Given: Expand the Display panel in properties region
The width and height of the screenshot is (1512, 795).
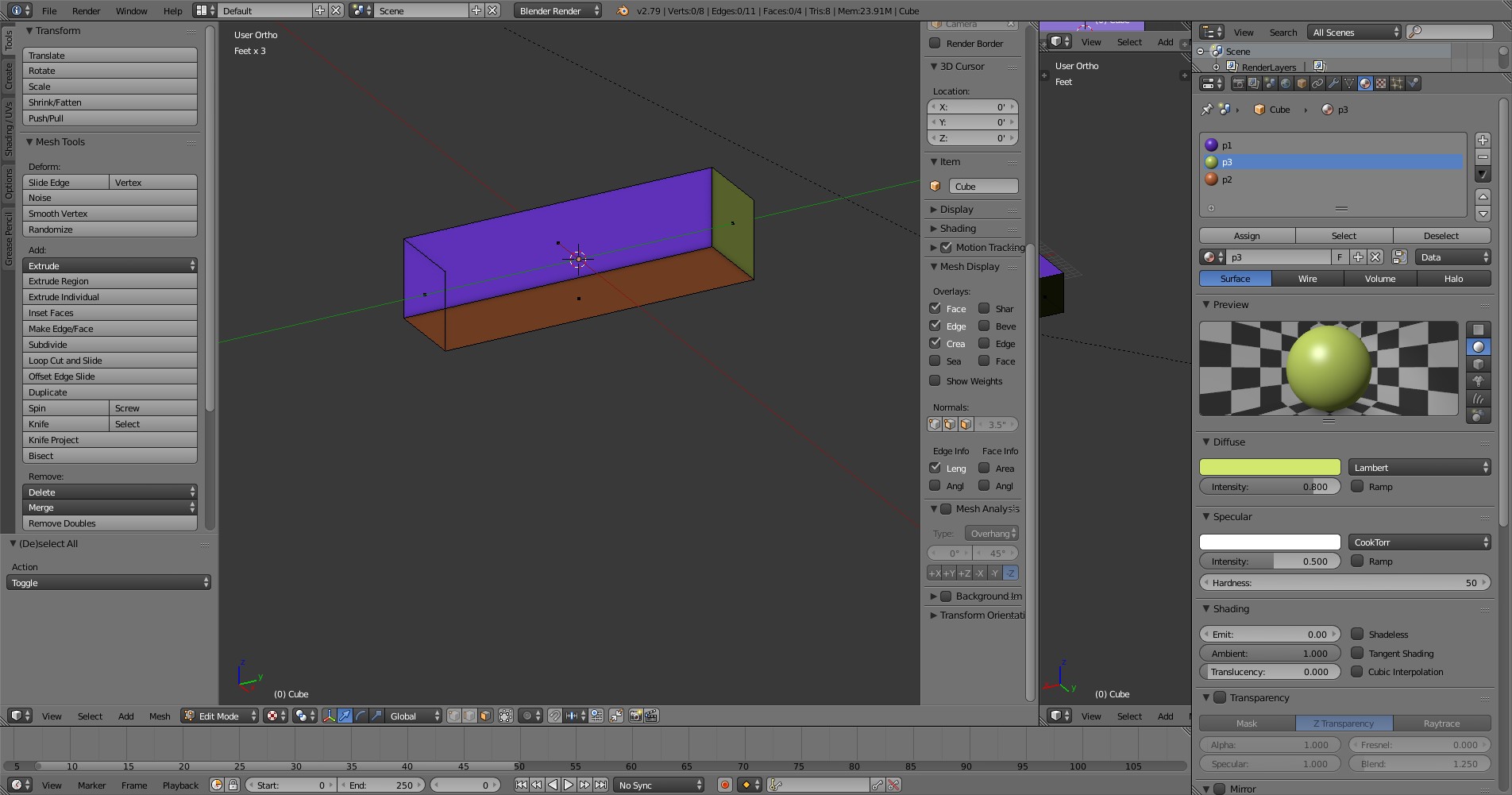Looking at the screenshot, I should [x=934, y=210].
